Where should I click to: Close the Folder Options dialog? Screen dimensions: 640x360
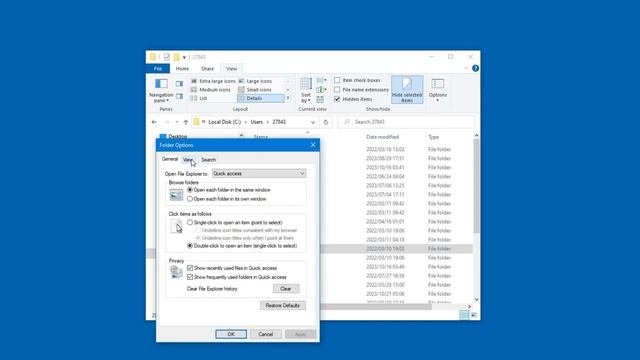pos(313,145)
